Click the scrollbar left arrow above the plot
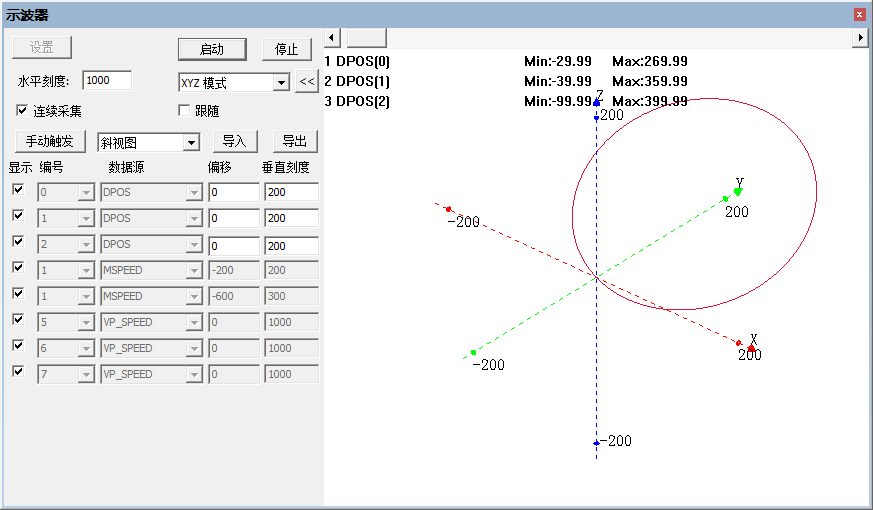This screenshot has height=510, width=873. [332, 38]
